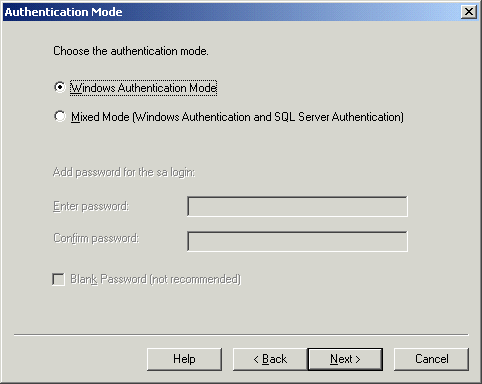Click the Enter password text field
482x384 pixels.
click(x=297, y=206)
